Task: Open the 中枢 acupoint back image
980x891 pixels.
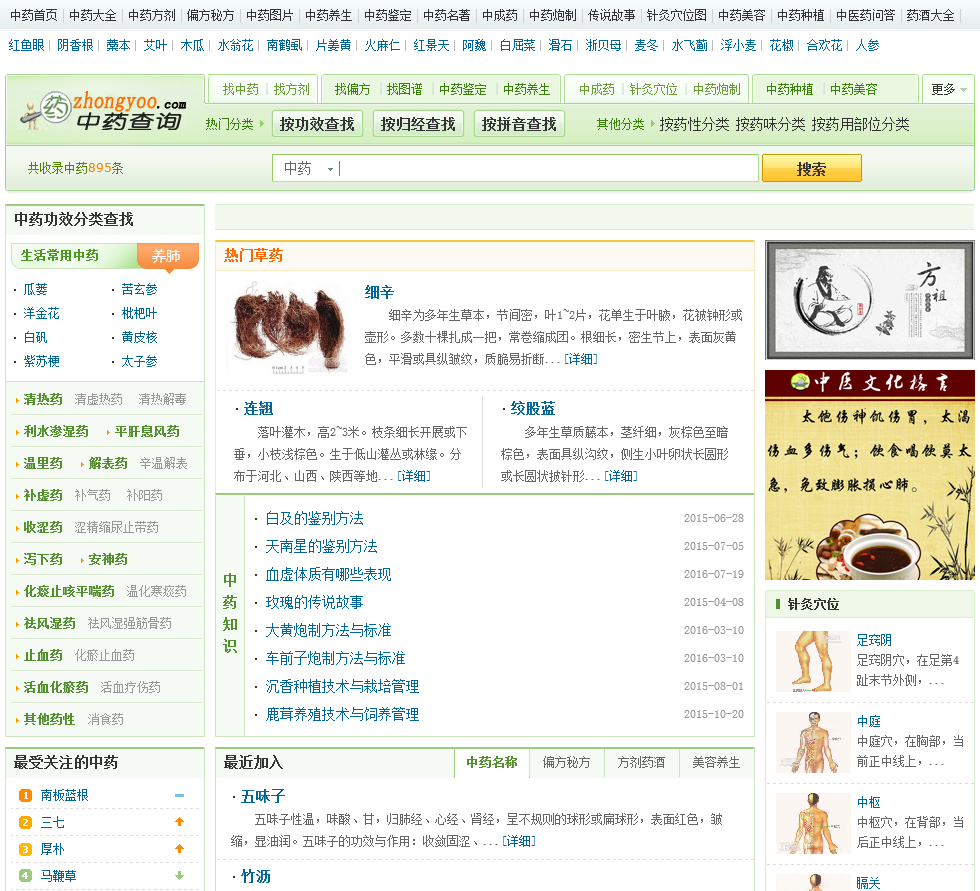Action: 812,824
